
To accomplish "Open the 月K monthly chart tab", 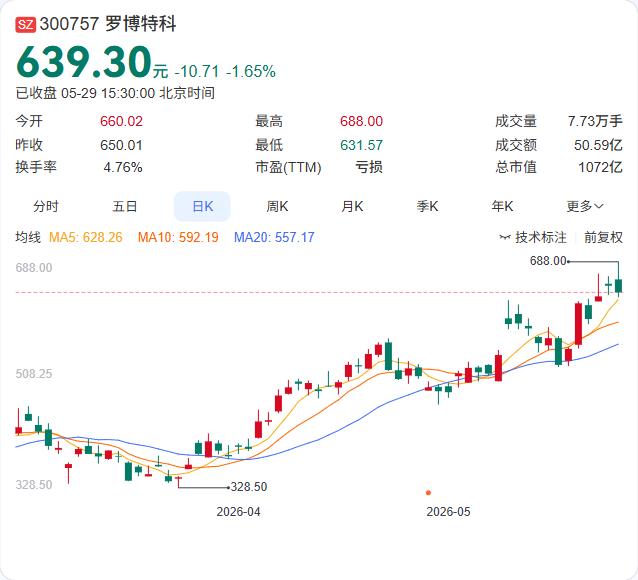I will [352, 206].
